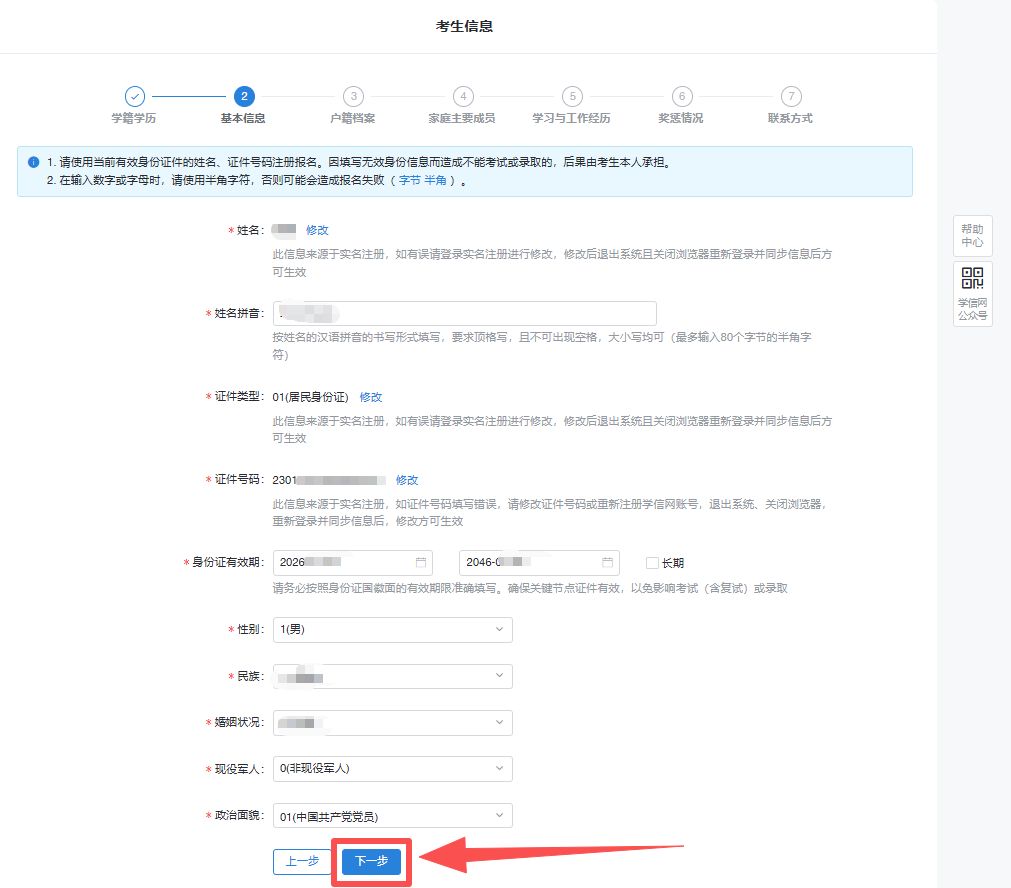This screenshot has width=1011, height=888.
Task: Open the 民族 dropdown
Action: (393, 676)
